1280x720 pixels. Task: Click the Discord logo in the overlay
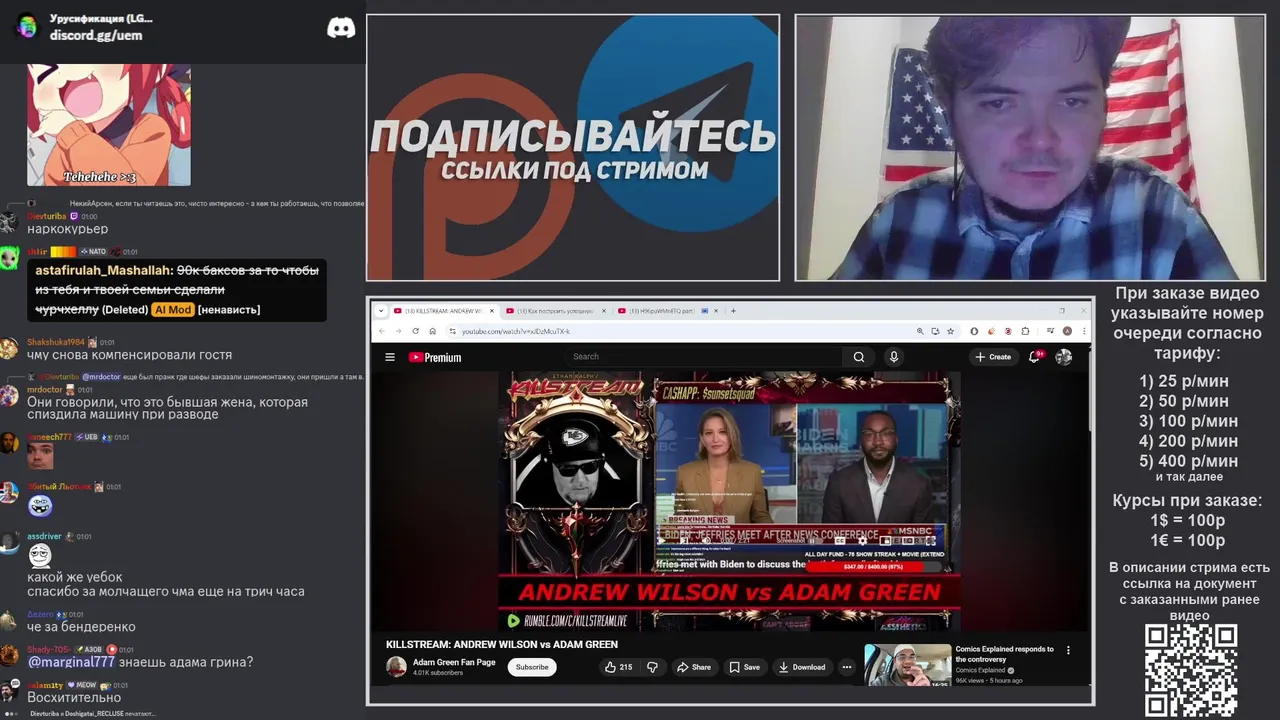(x=341, y=28)
